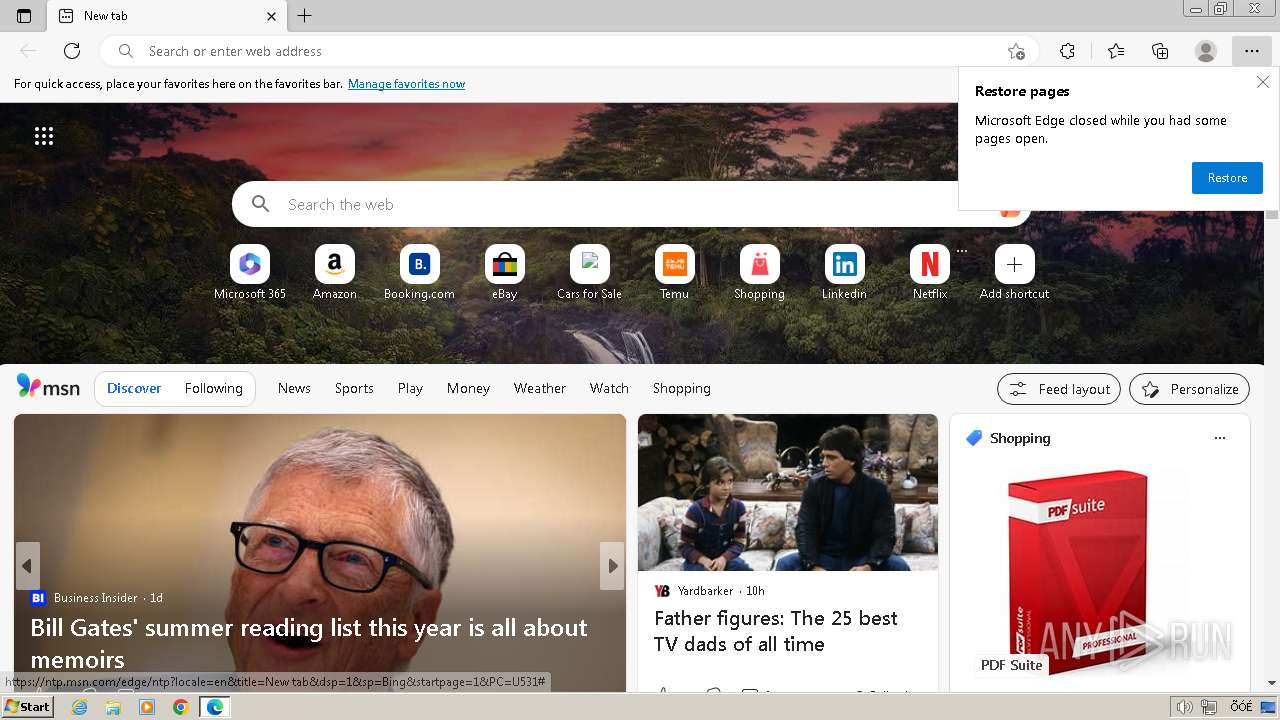
Task: Click the Feed layout button
Action: coord(1059,389)
